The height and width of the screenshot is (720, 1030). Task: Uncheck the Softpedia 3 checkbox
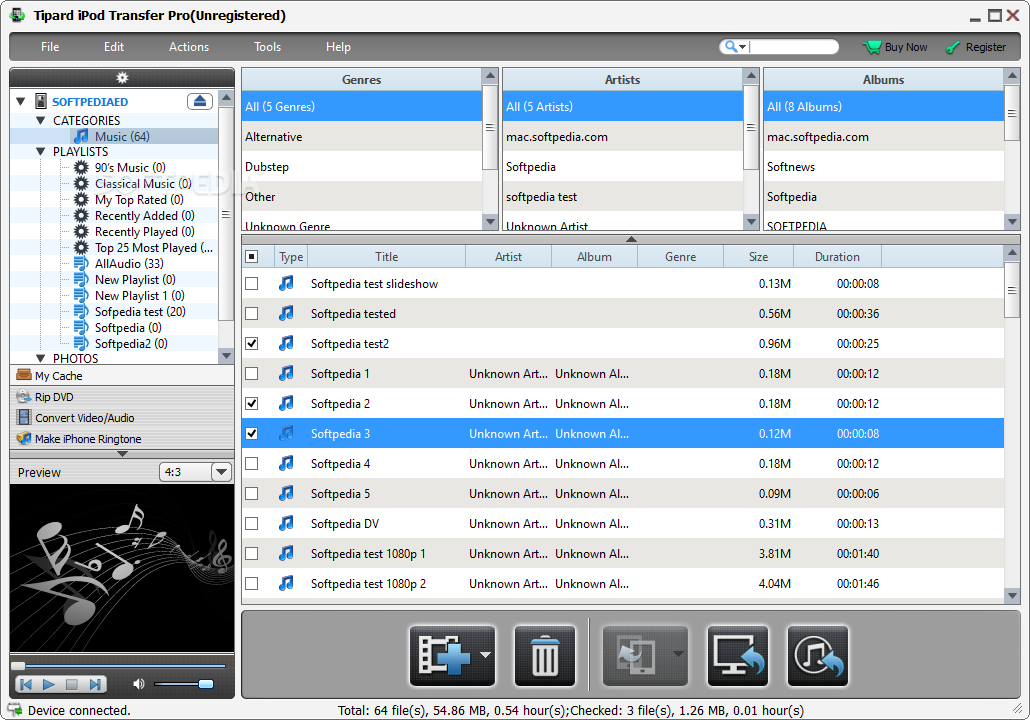click(252, 434)
